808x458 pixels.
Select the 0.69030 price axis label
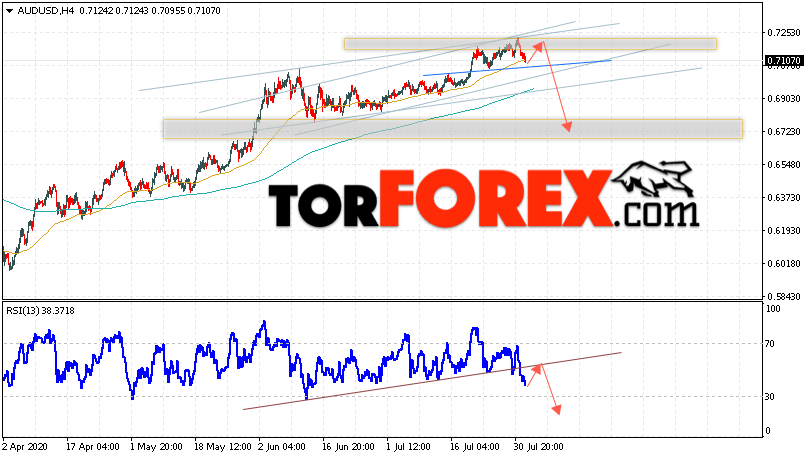coord(784,98)
